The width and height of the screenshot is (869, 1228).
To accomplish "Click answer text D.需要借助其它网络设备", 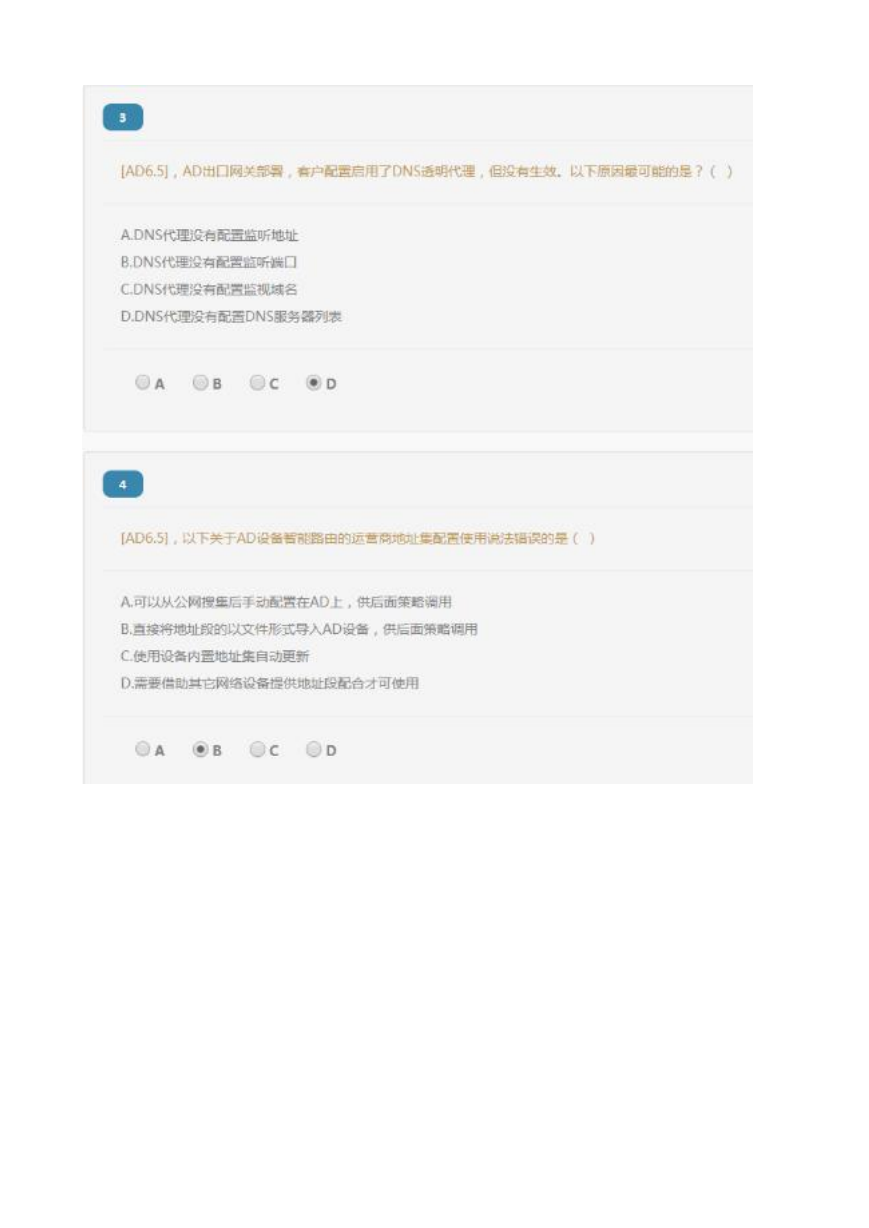I will click(269, 683).
